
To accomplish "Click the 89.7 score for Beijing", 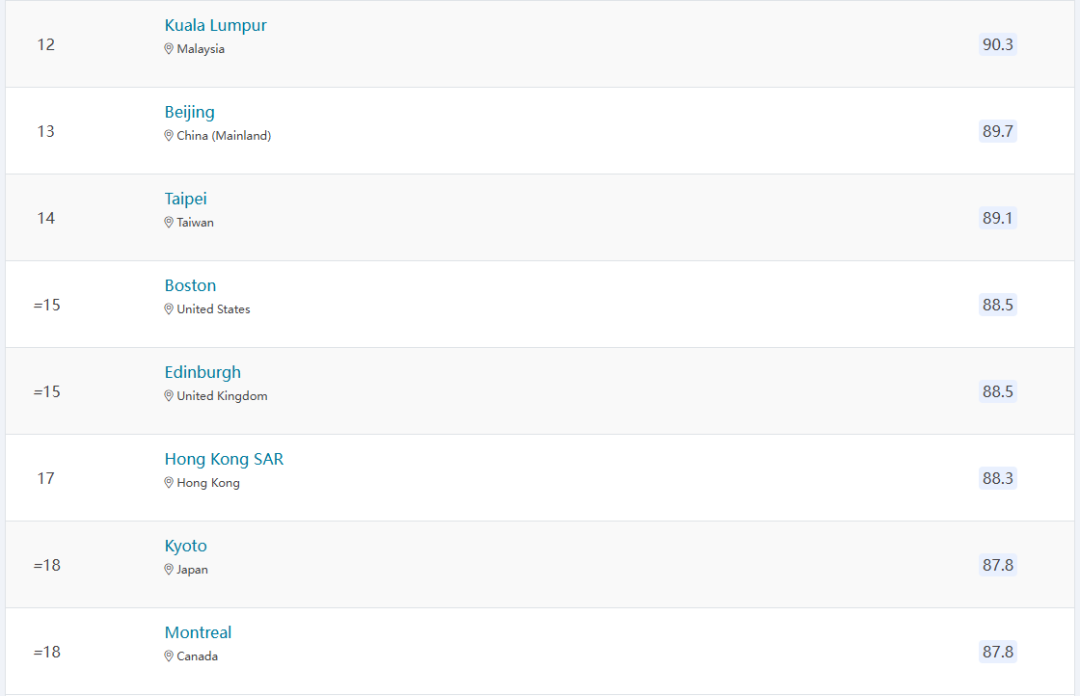I will 997,132.
